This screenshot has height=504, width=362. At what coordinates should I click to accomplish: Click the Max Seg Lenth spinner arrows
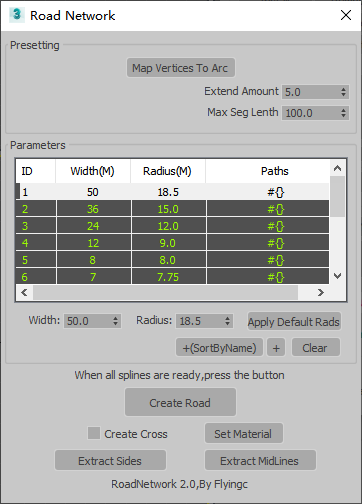point(343,113)
